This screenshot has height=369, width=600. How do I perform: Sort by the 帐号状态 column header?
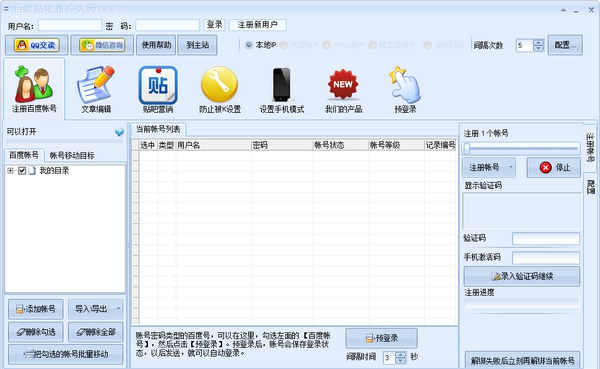pyautogui.click(x=341, y=145)
